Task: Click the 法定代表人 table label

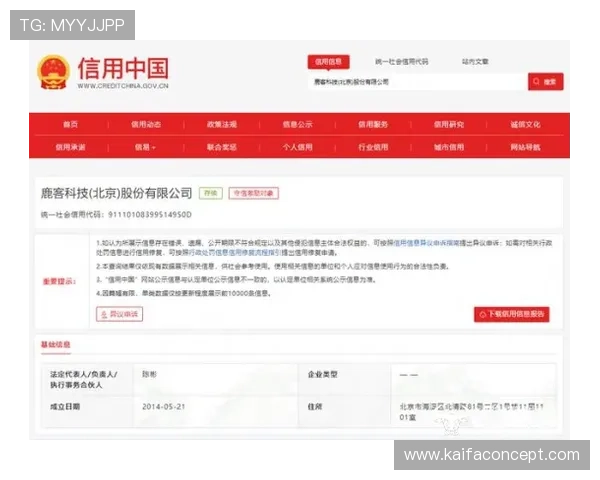Action: tap(83, 380)
